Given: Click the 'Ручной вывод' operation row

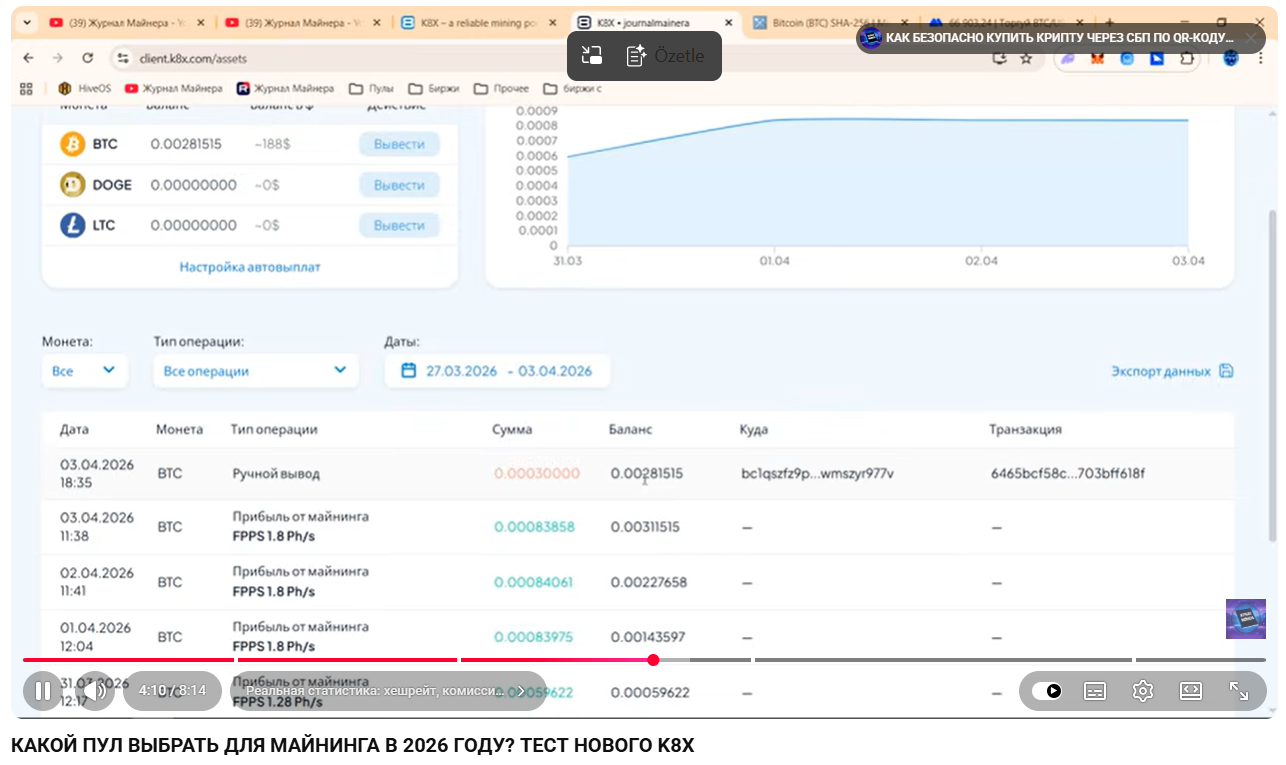Looking at the screenshot, I should tap(638, 473).
